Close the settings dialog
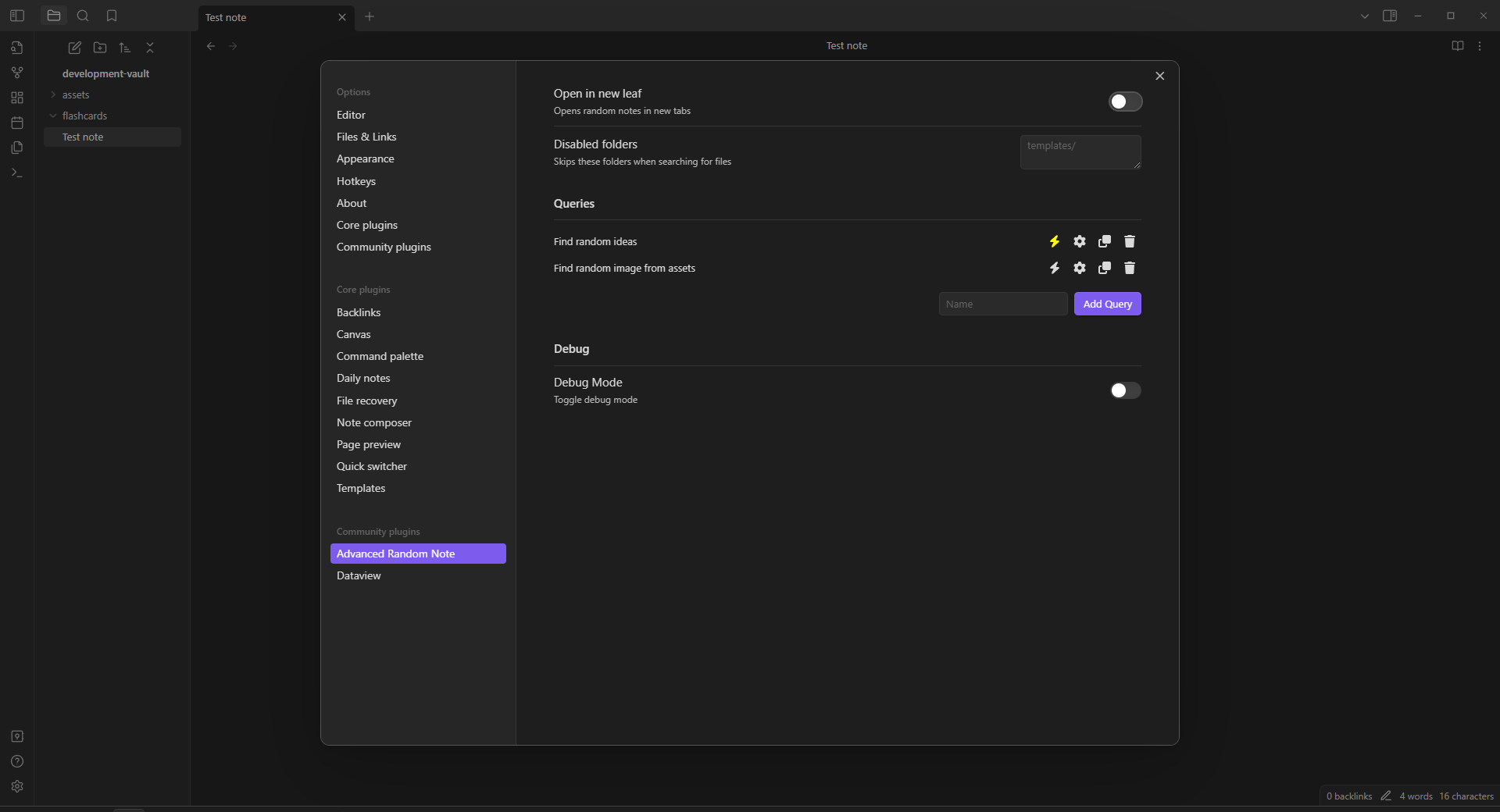 click(1159, 76)
